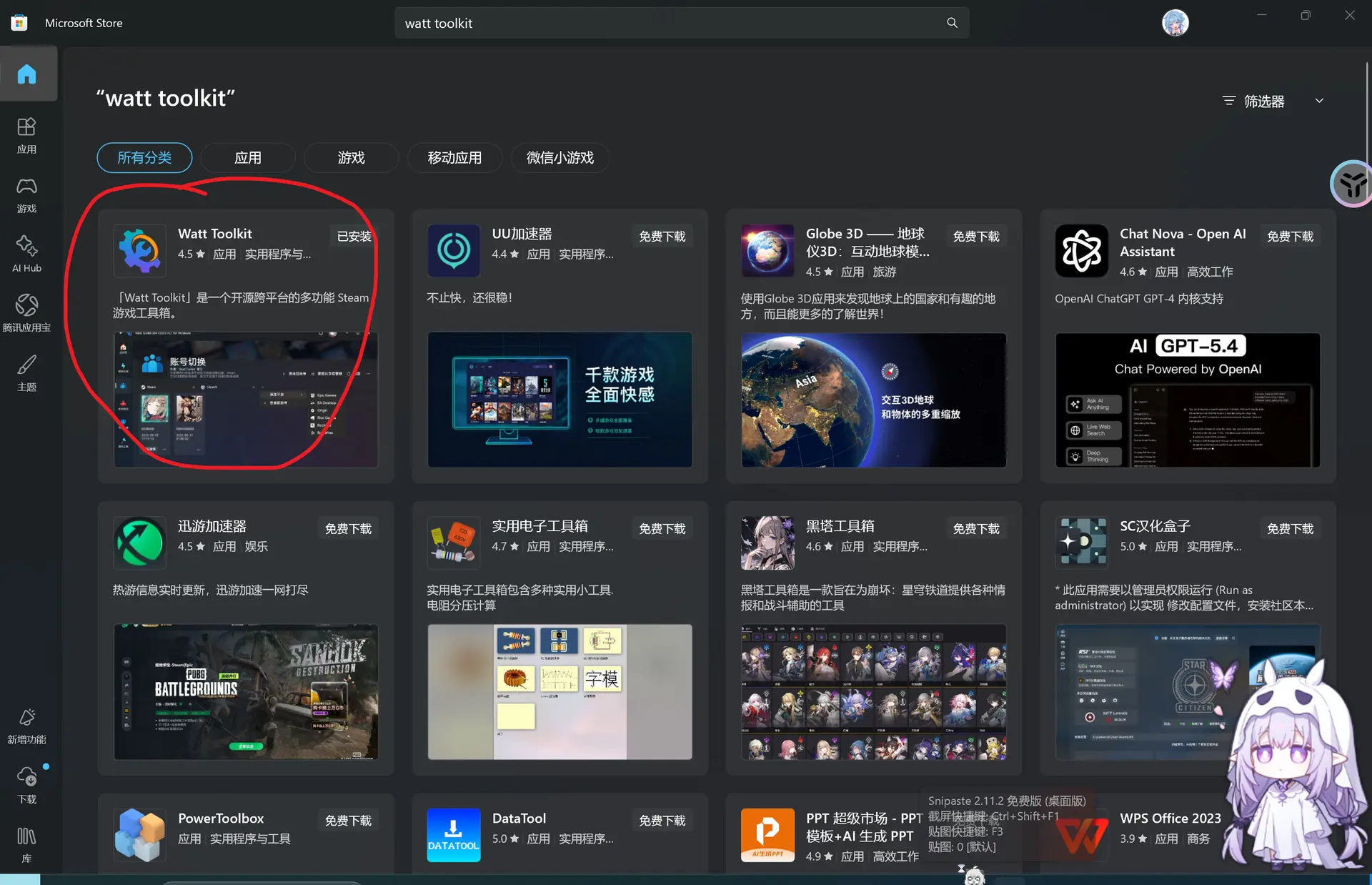
Task: Open the Globe 3D screenshot thumbnail
Action: click(x=874, y=400)
